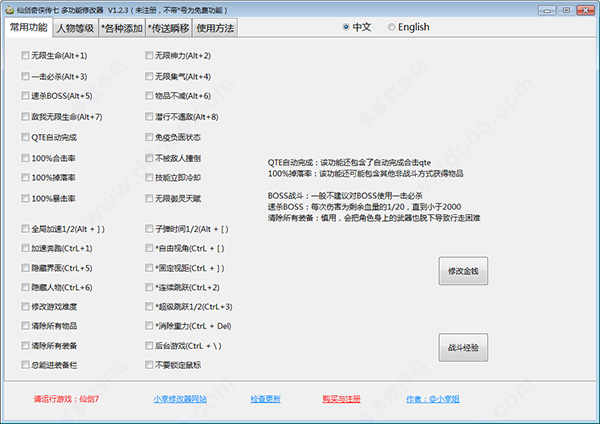The width and height of the screenshot is (600, 424).
Task: Enable QTE自动完成 checkbox
Action: point(25,137)
